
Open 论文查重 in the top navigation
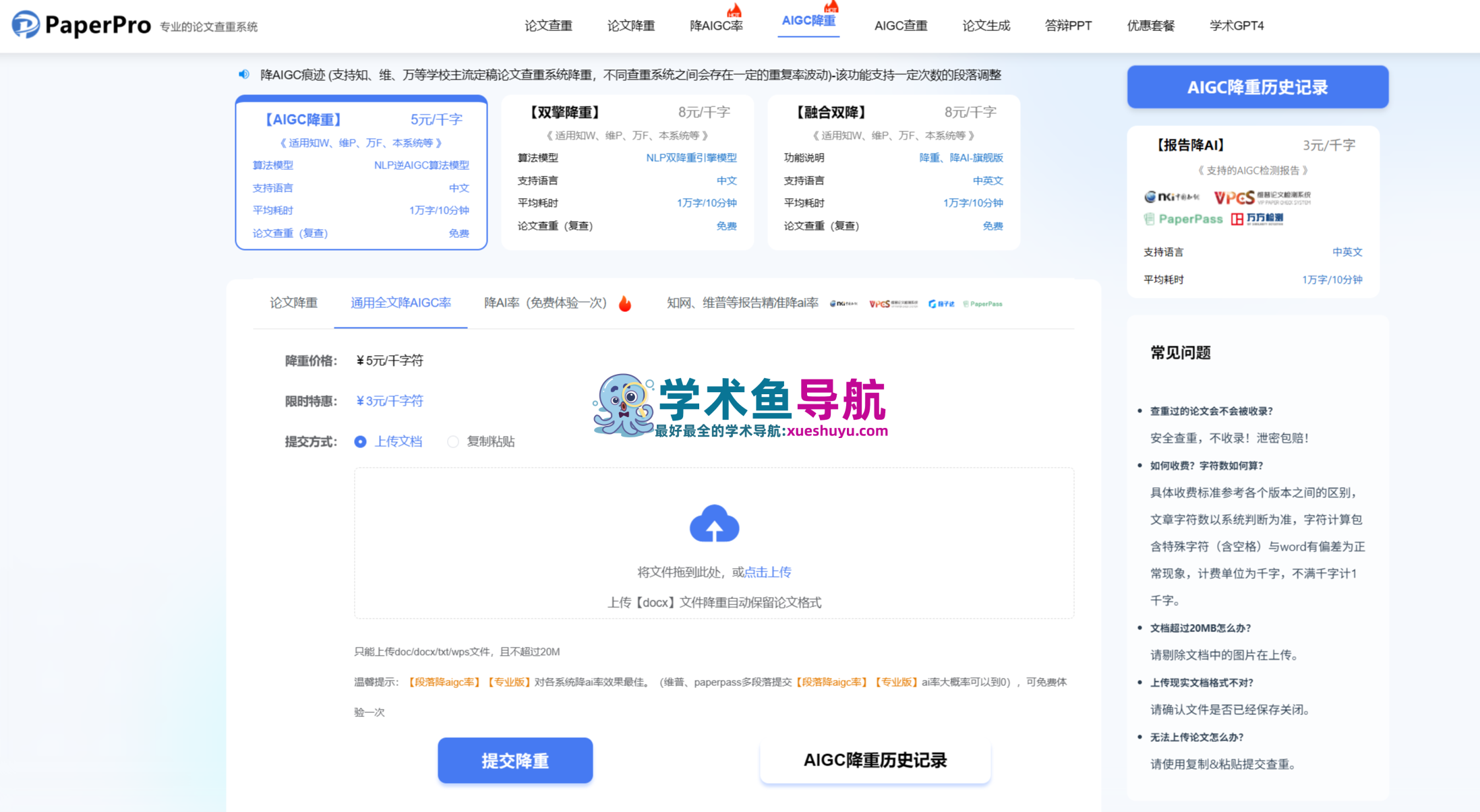548,26
